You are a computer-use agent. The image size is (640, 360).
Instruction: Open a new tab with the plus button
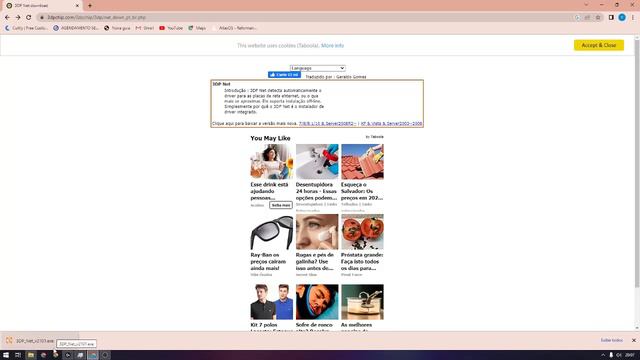coord(90,6)
